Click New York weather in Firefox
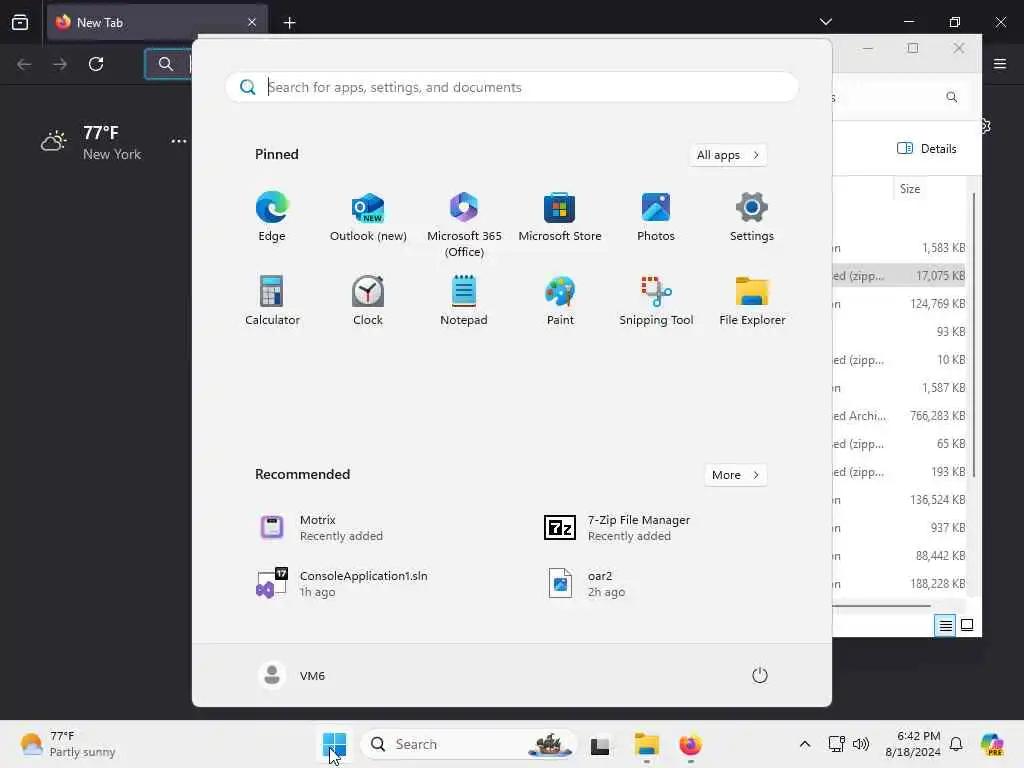Image resolution: width=1024 pixels, height=768 pixels. (91, 143)
